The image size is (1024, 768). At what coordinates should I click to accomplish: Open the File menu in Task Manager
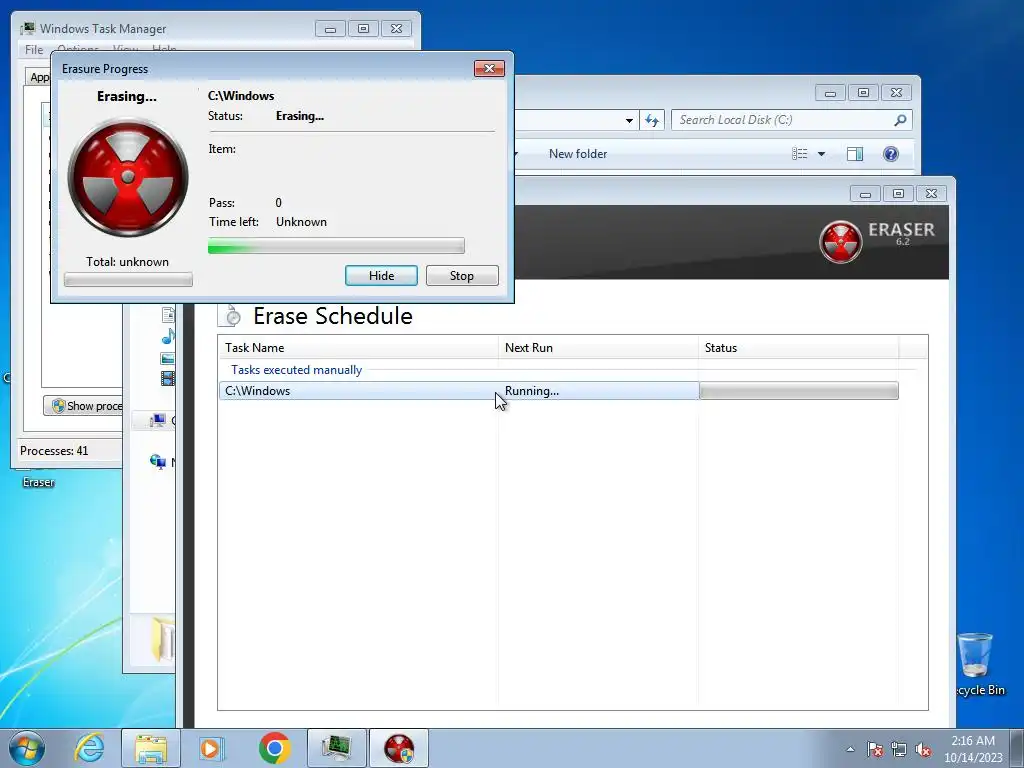click(x=34, y=50)
